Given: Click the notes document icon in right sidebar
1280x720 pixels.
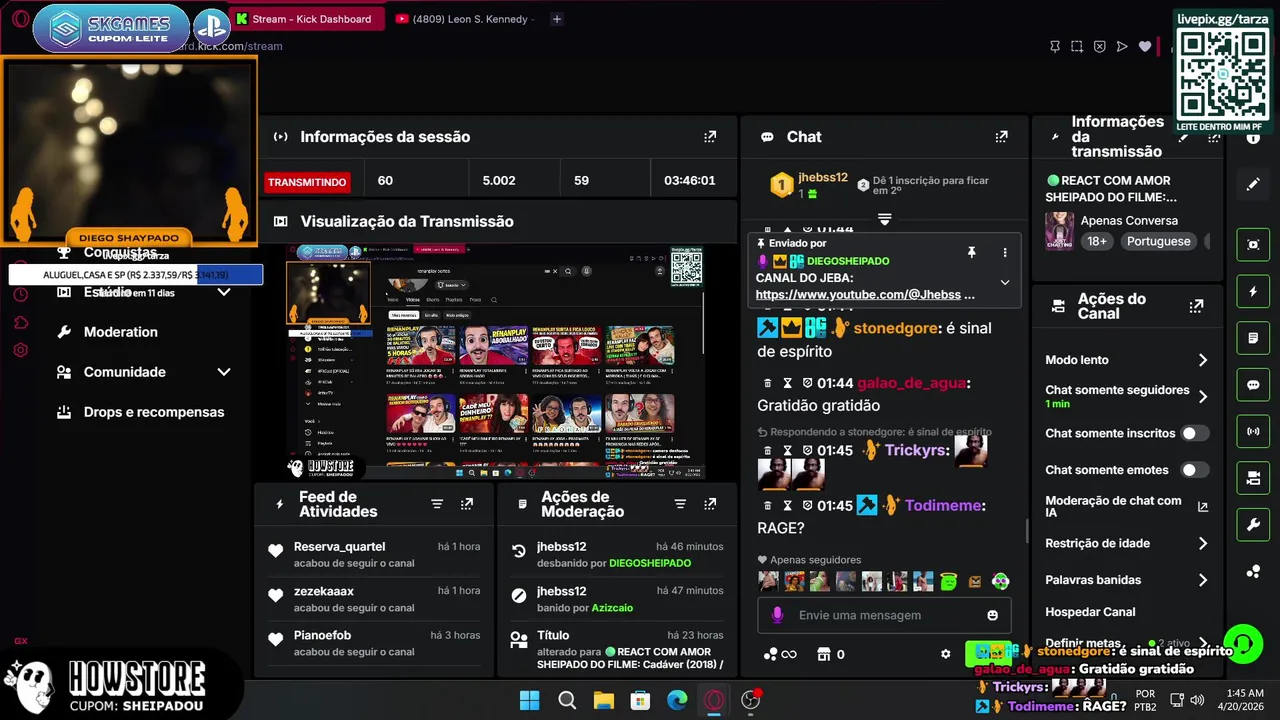Looking at the screenshot, I should (x=1253, y=338).
